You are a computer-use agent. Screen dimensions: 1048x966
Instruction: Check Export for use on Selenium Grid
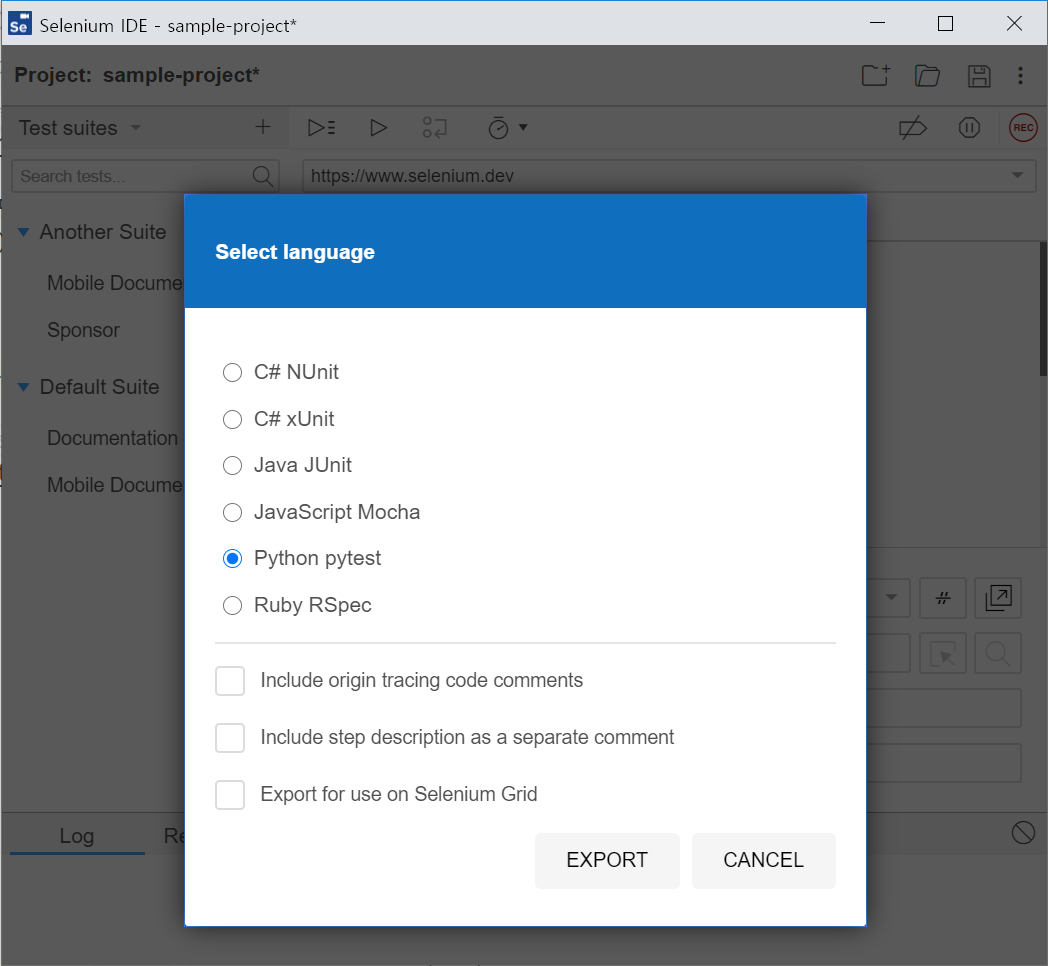pyautogui.click(x=230, y=795)
